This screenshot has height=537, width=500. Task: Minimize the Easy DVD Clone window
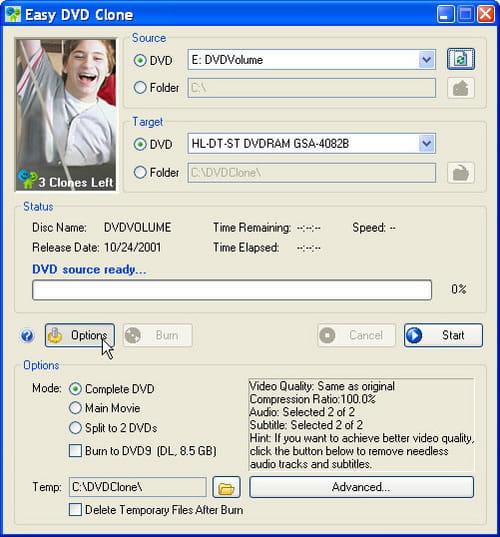click(x=446, y=14)
